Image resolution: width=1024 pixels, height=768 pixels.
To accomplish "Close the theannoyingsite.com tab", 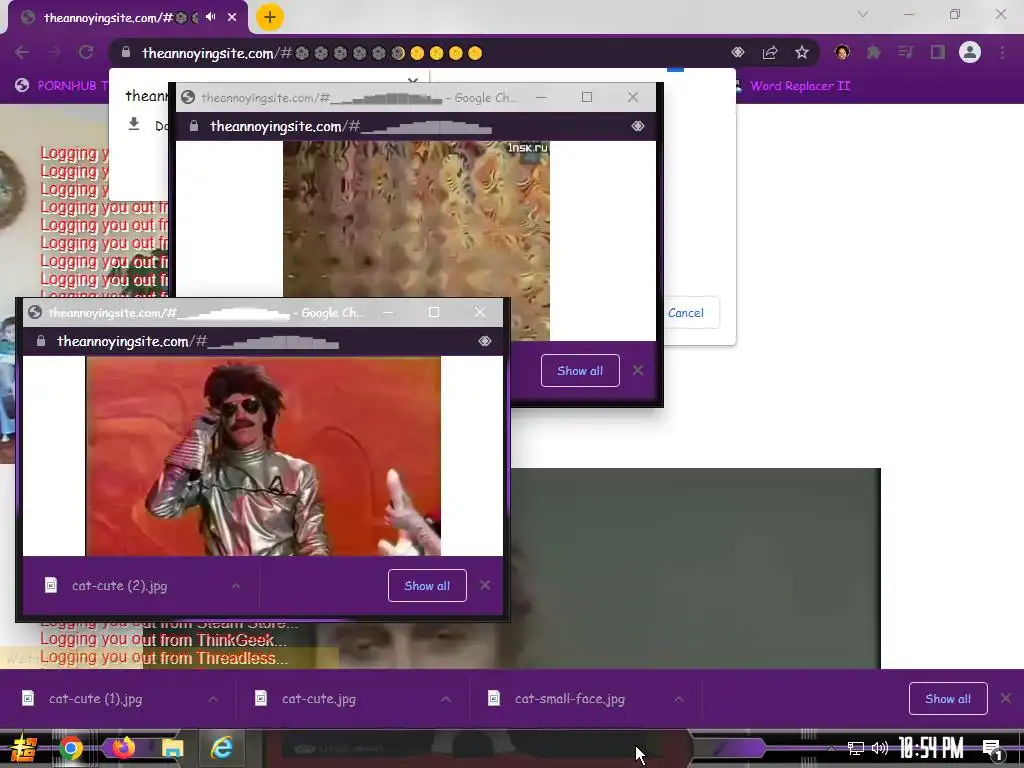I will click(x=232, y=17).
